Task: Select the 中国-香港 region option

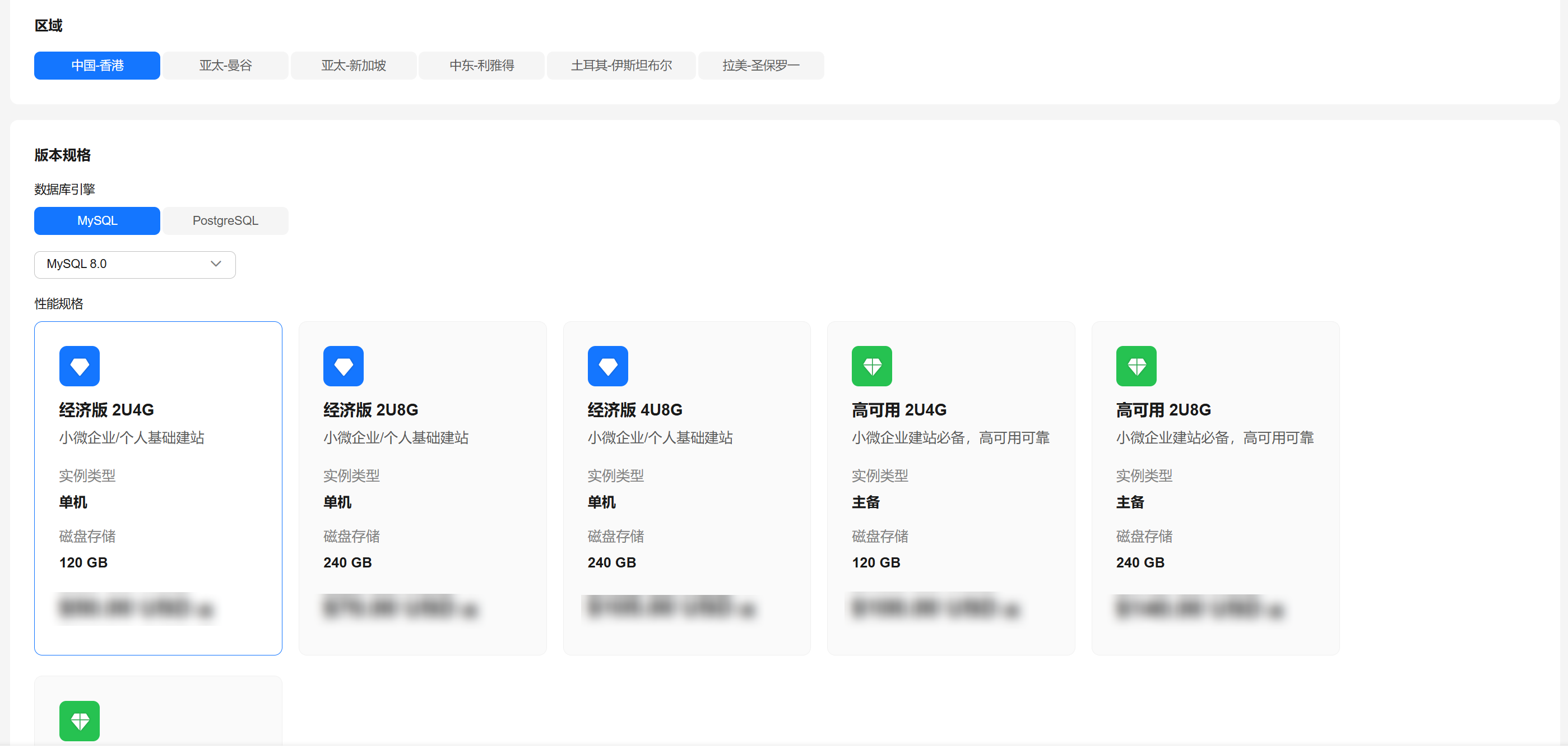Action: tap(97, 66)
